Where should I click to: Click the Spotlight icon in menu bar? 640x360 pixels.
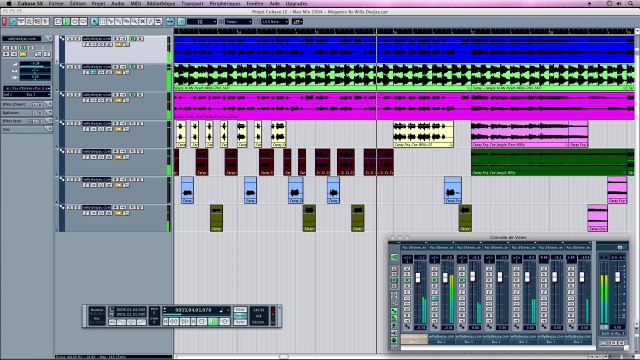(631, 3)
